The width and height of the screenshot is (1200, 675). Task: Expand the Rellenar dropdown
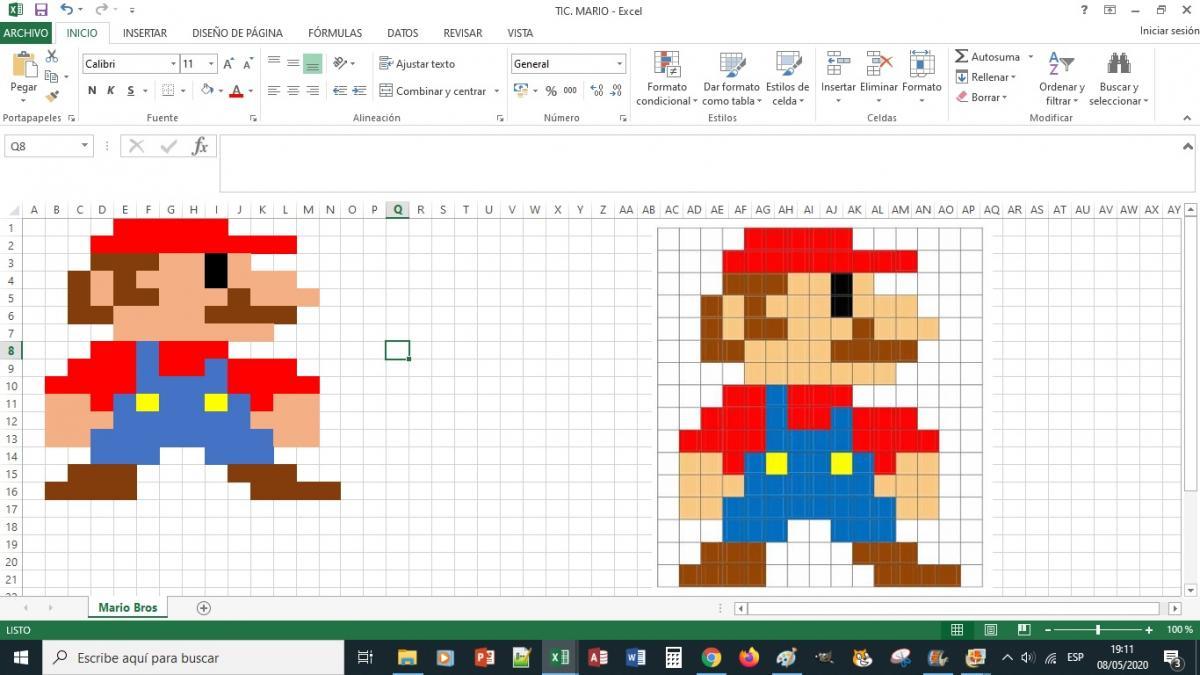[1013, 77]
